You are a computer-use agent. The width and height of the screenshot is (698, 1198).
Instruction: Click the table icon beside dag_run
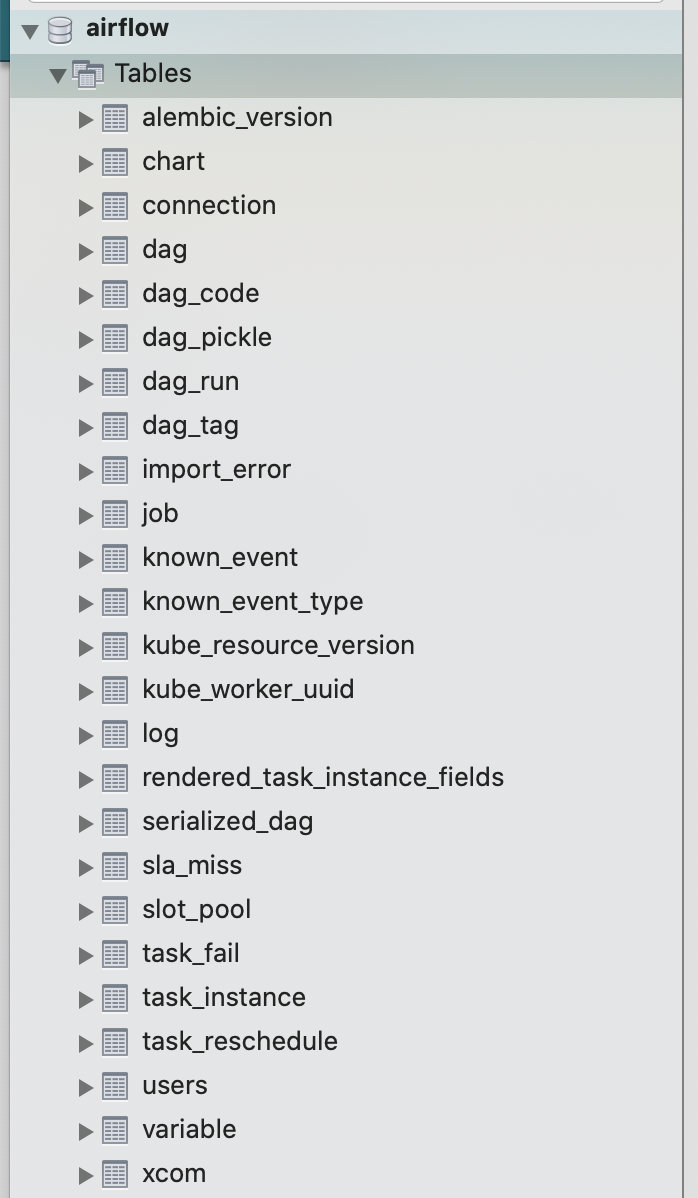point(115,383)
